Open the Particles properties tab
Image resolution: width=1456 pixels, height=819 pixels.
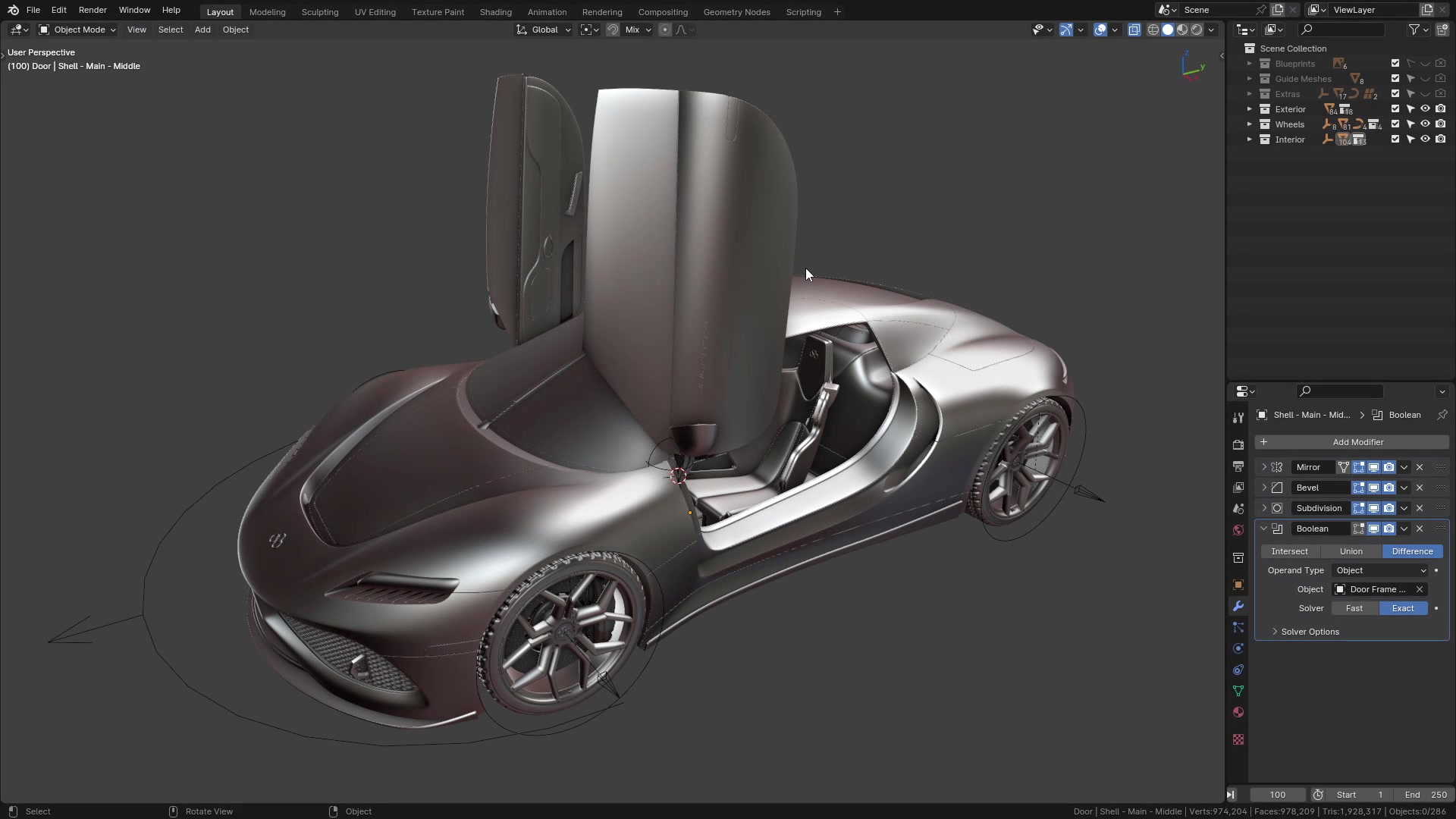(1238, 627)
